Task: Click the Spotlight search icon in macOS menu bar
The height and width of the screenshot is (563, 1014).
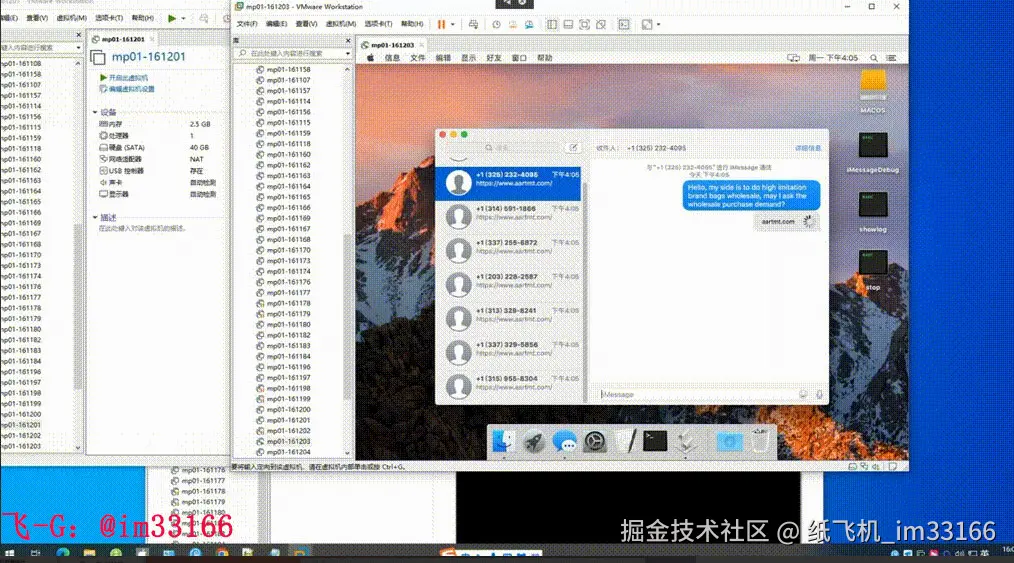Action: coord(874,58)
